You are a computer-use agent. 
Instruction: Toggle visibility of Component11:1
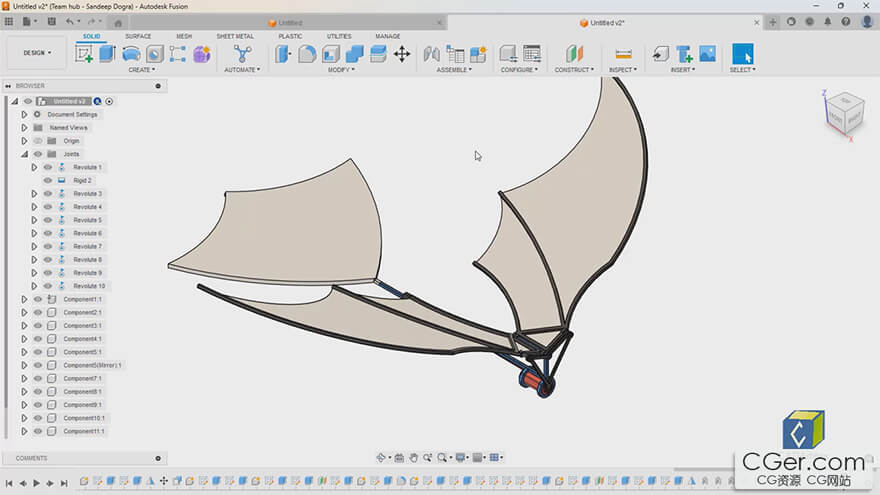(x=38, y=431)
